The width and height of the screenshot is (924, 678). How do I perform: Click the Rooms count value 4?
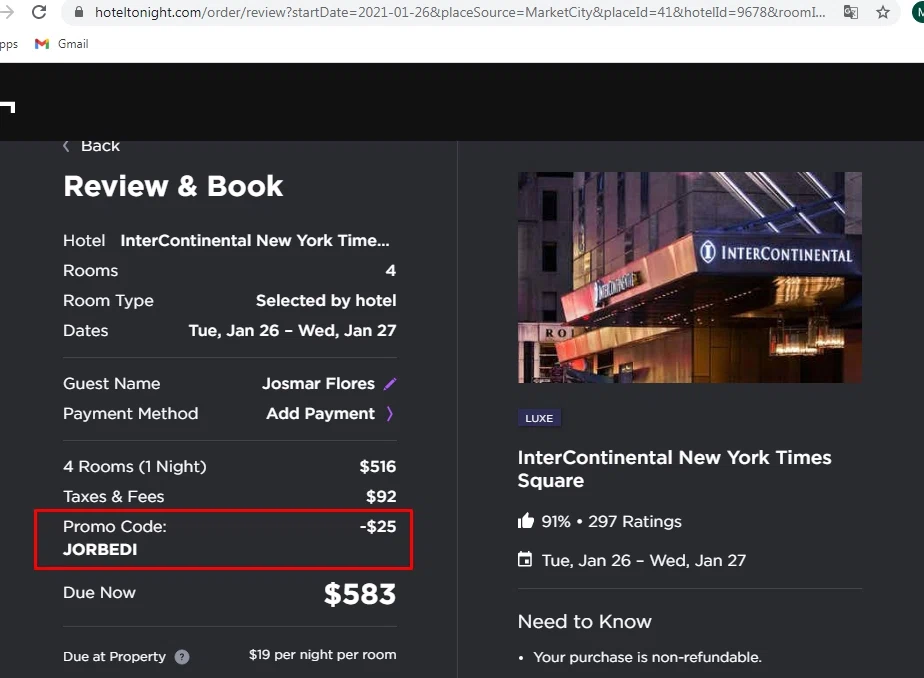391,270
